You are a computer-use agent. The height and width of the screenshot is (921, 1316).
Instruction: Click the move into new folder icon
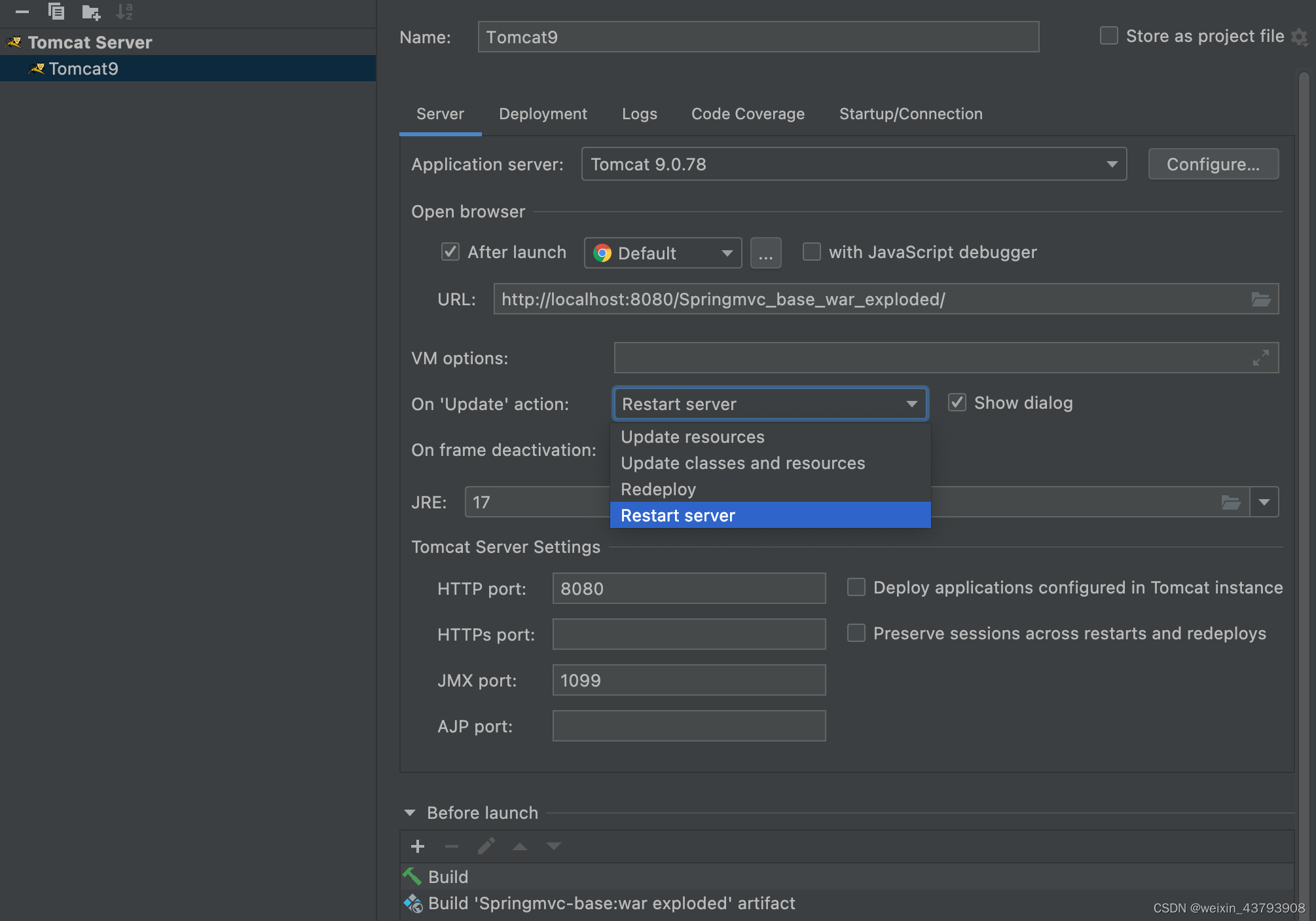(x=91, y=12)
